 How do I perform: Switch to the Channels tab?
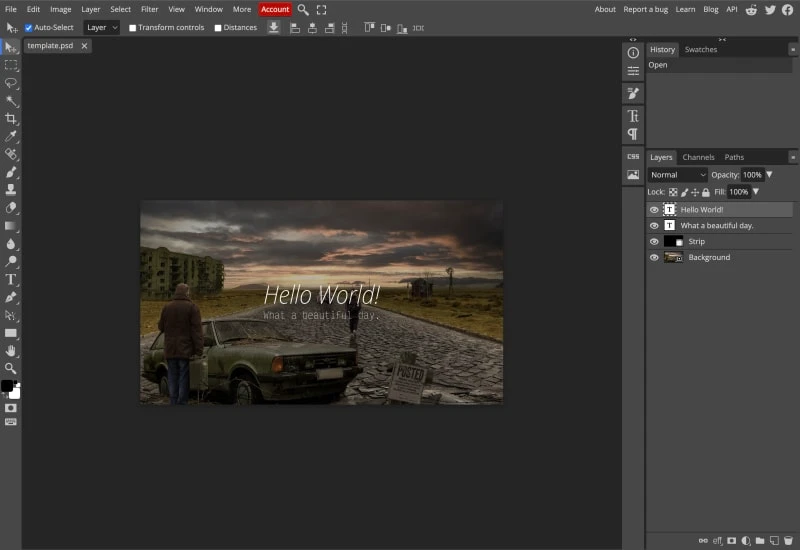[698, 157]
